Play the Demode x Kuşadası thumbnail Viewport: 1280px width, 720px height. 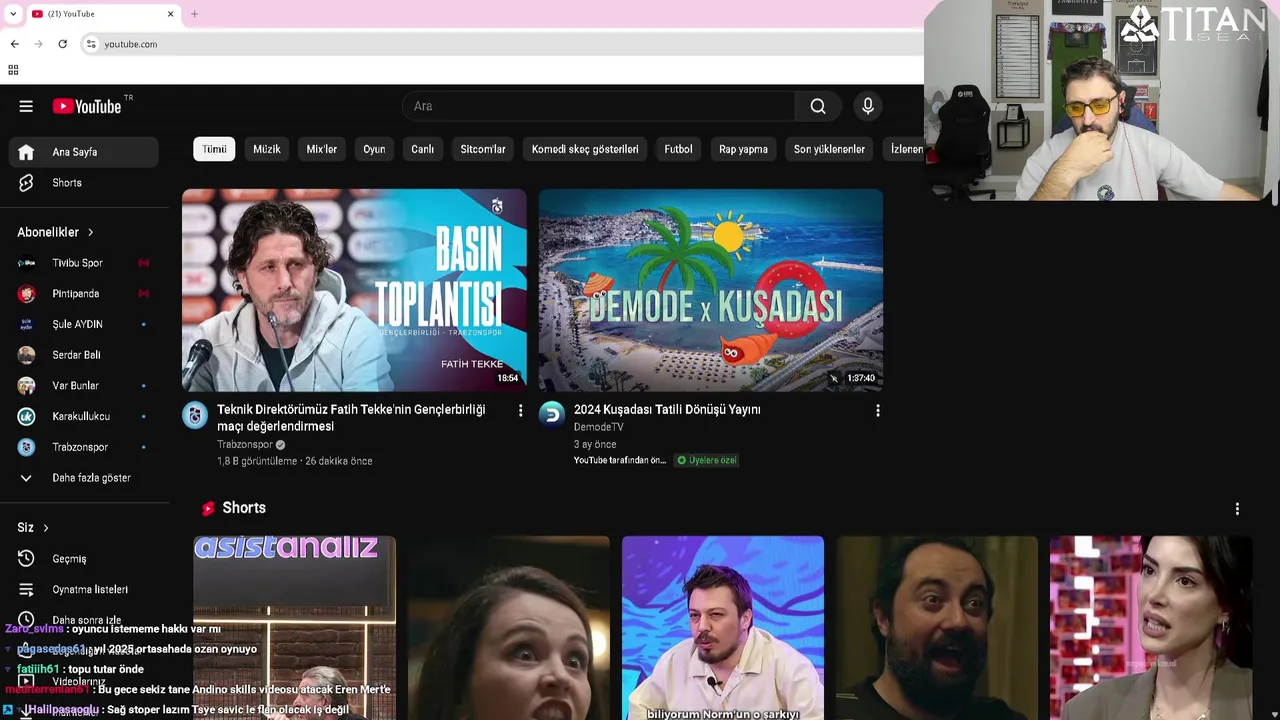tap(711, 290)
